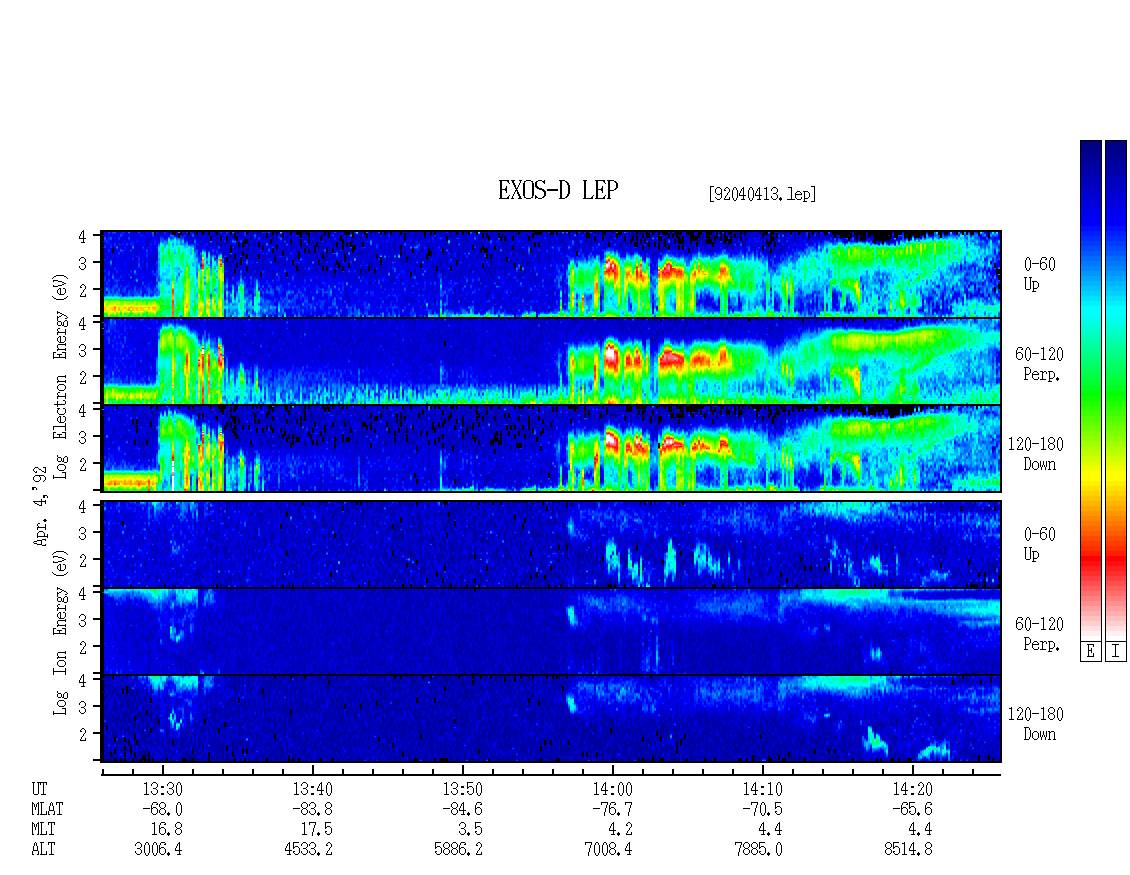This screenshot has height=875, width=1130.
Task: Click the MLAT value -70.5
Action: click(x=762, y=809)
